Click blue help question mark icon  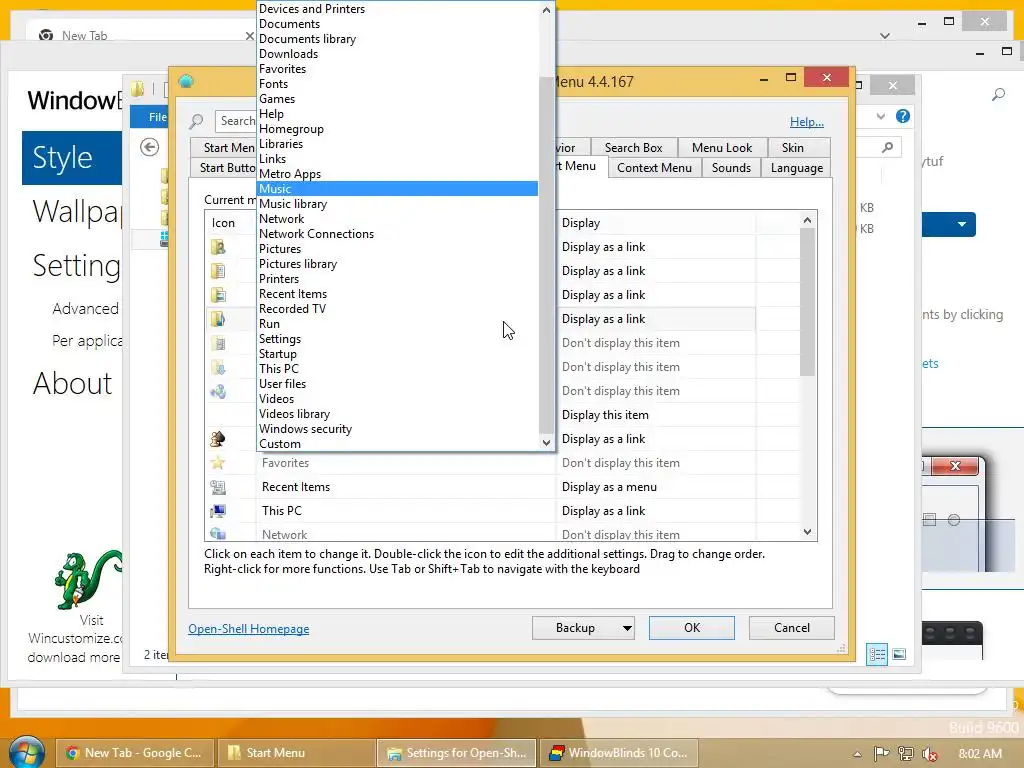click(903, 116)
